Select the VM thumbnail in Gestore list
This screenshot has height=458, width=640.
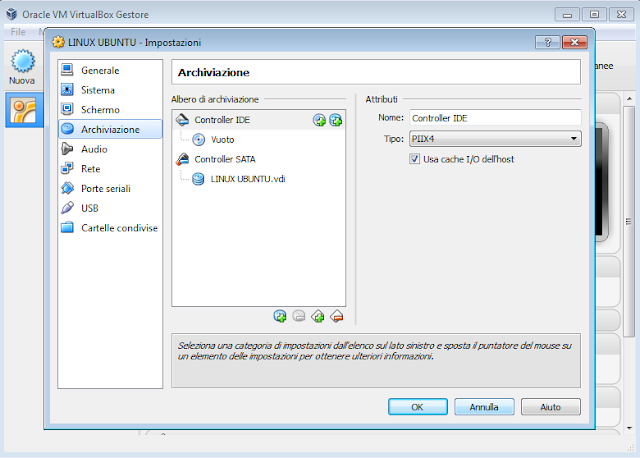point(24,110)
